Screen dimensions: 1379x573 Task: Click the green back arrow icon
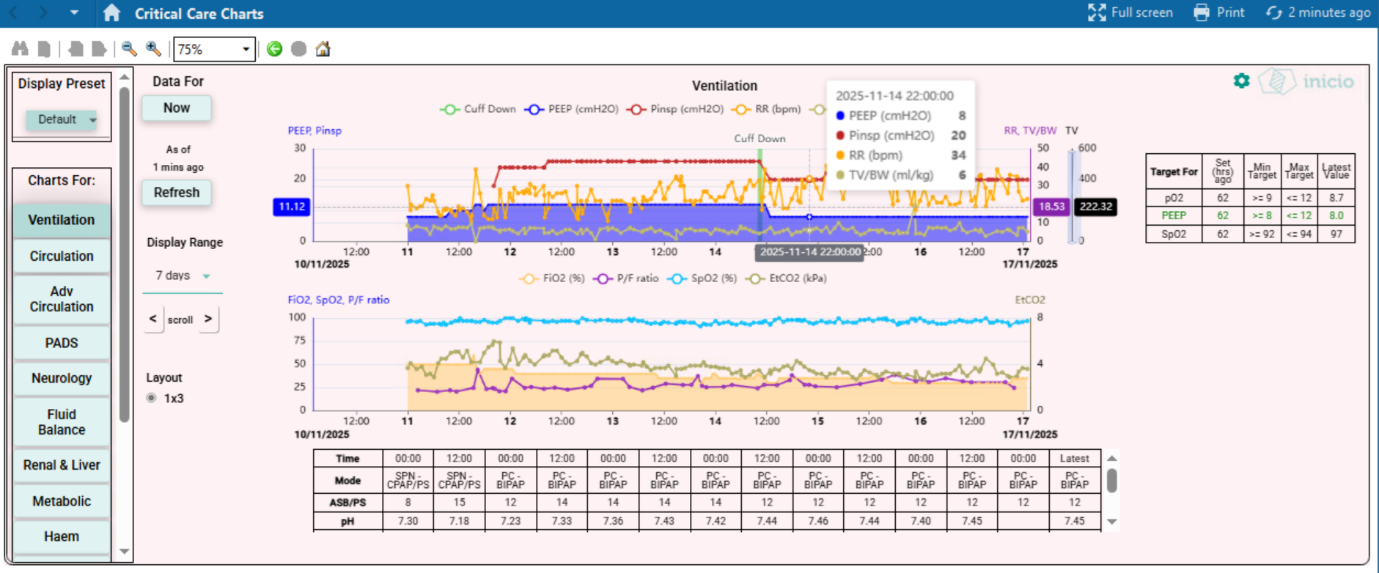pos(275,48)
